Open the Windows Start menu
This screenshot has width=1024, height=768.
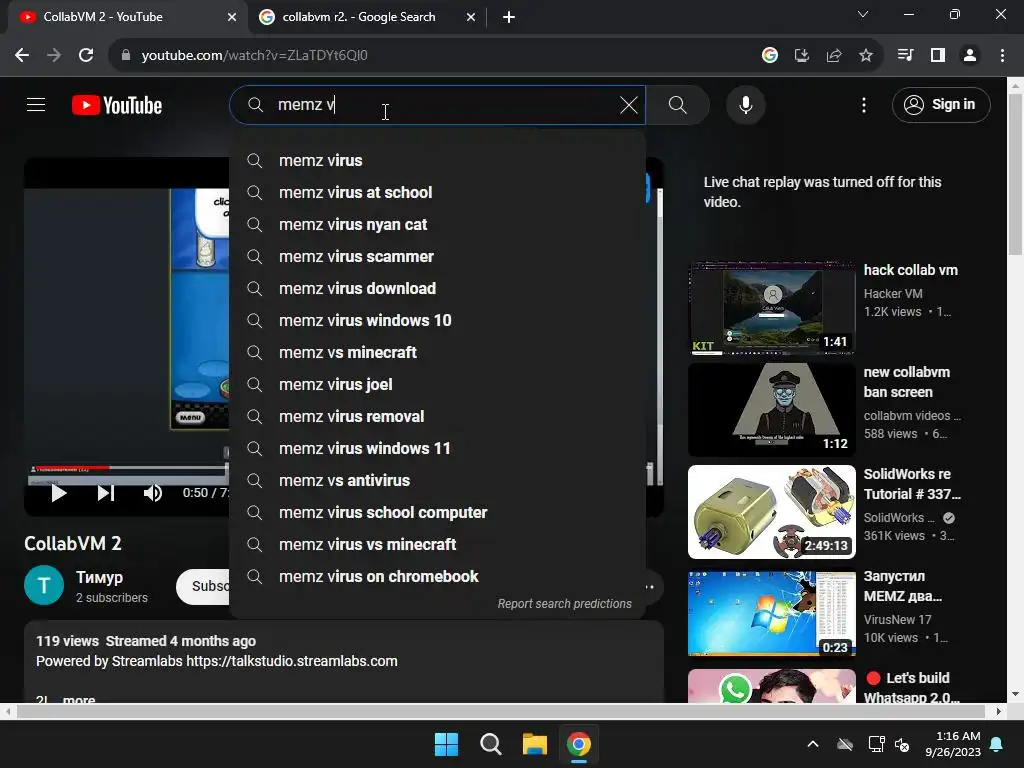447,744
